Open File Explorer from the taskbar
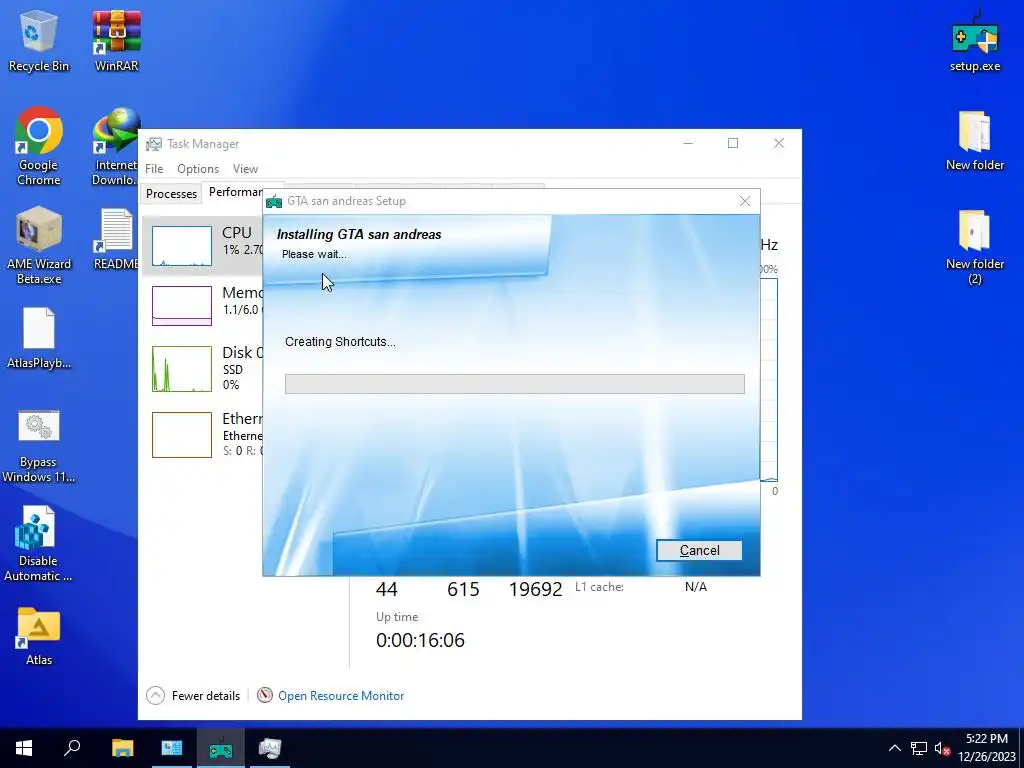 click(x=122, y=748)
